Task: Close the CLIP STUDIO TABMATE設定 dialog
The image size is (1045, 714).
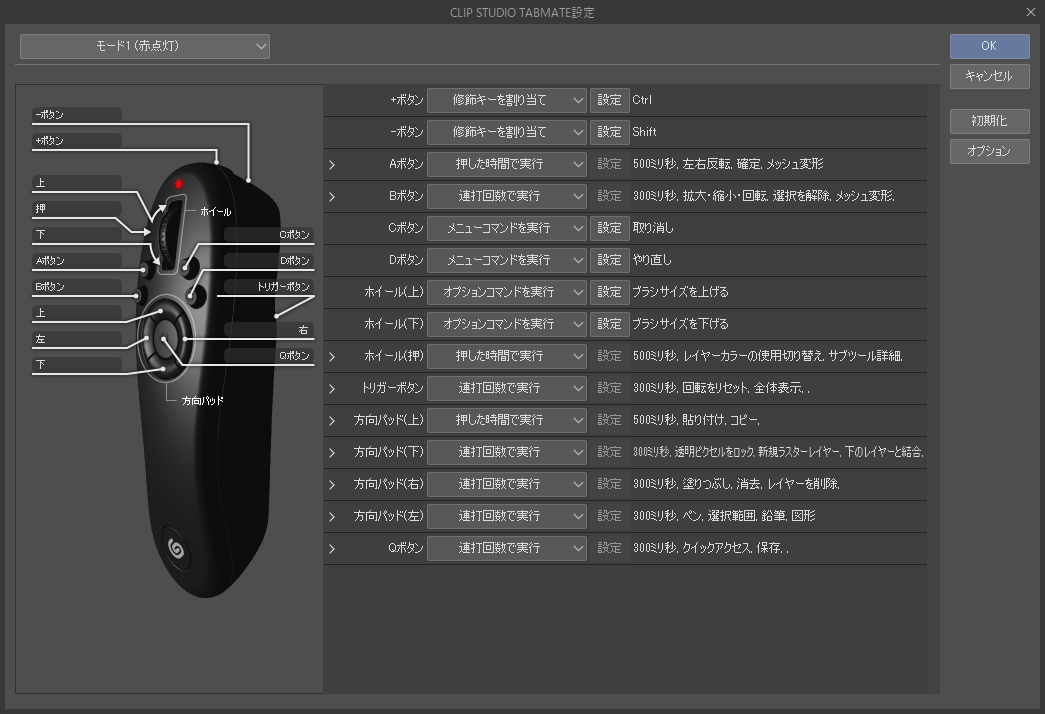Action: pyautogui.click(x=1031, y=12)
